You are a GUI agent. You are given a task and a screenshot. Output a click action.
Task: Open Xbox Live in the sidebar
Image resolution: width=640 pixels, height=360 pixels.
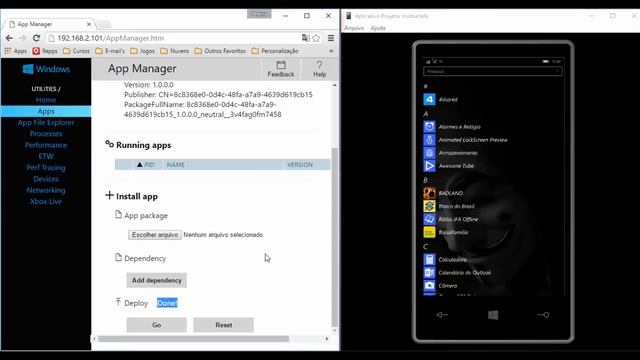click(x=46, y=201)
